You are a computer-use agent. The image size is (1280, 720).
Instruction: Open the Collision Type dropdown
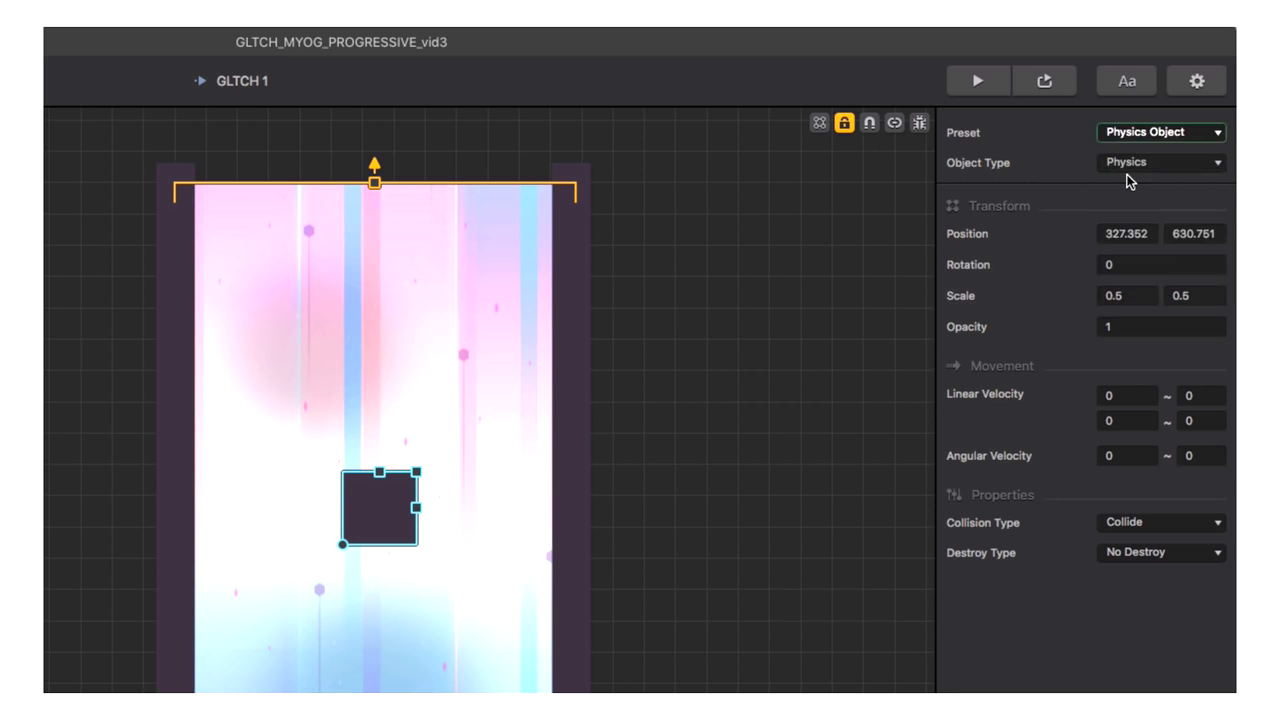click(1161, 522)
